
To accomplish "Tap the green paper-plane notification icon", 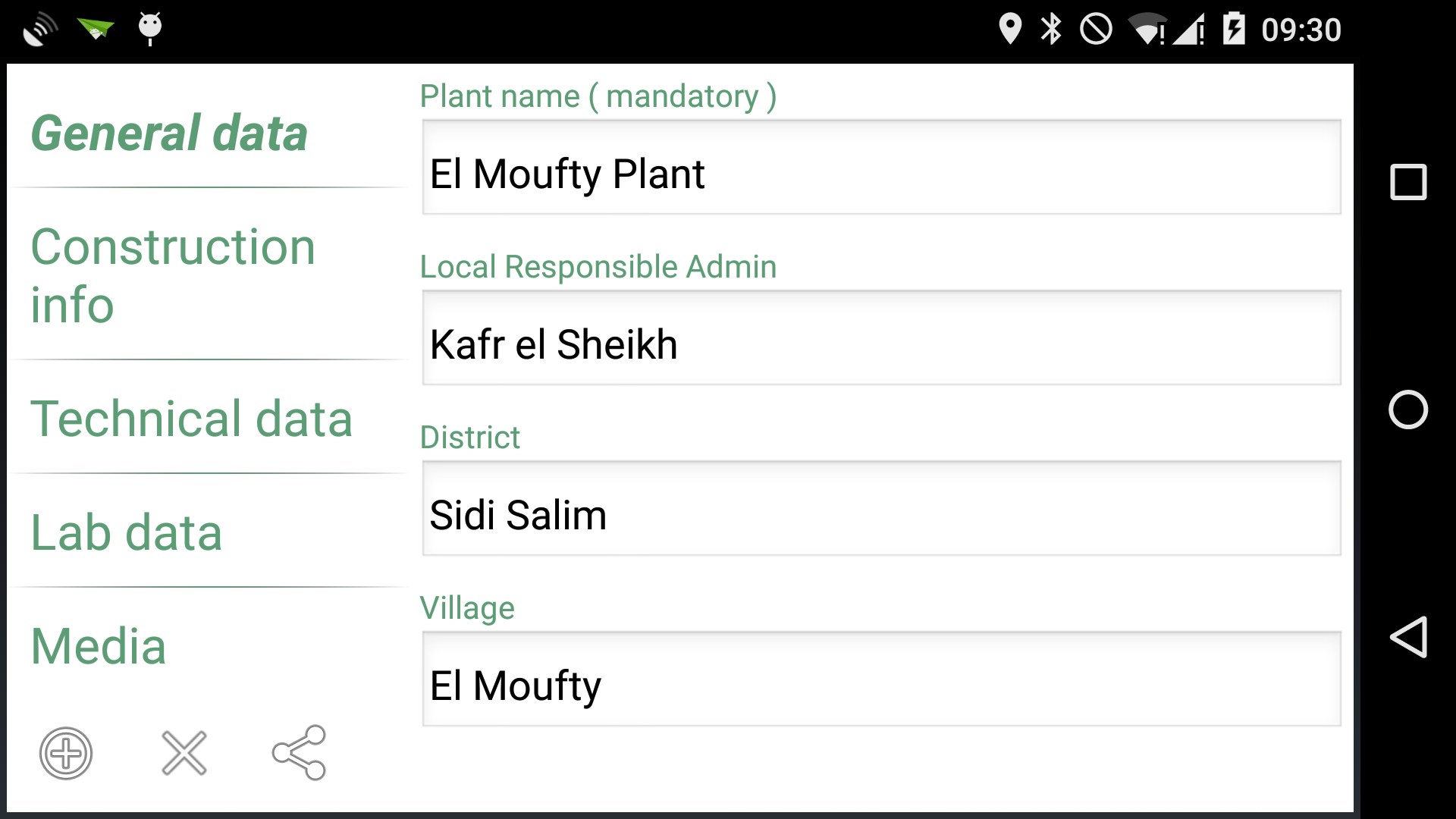I will pos(96,29).
